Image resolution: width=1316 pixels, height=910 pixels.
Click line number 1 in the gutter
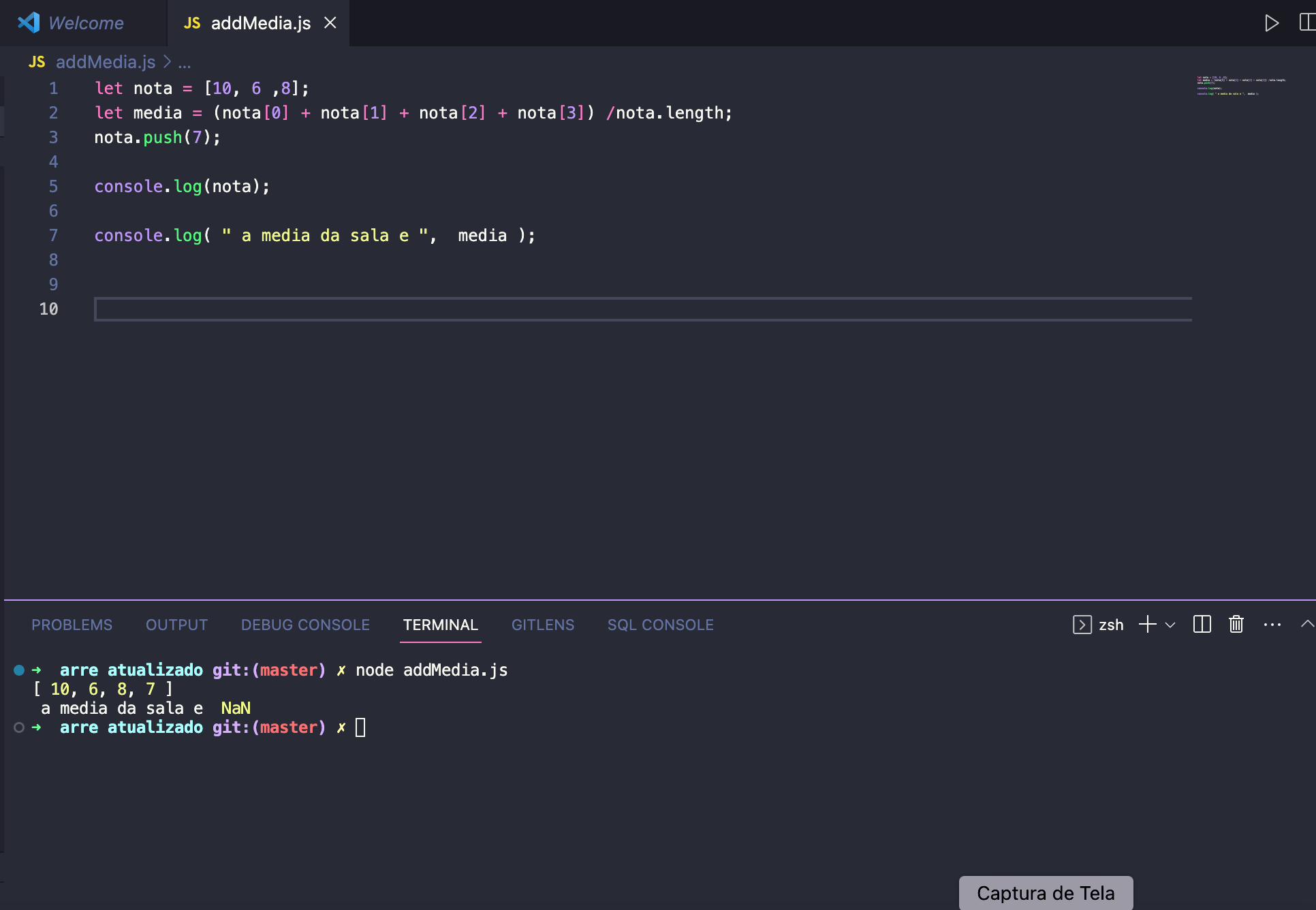coord(53,89)
